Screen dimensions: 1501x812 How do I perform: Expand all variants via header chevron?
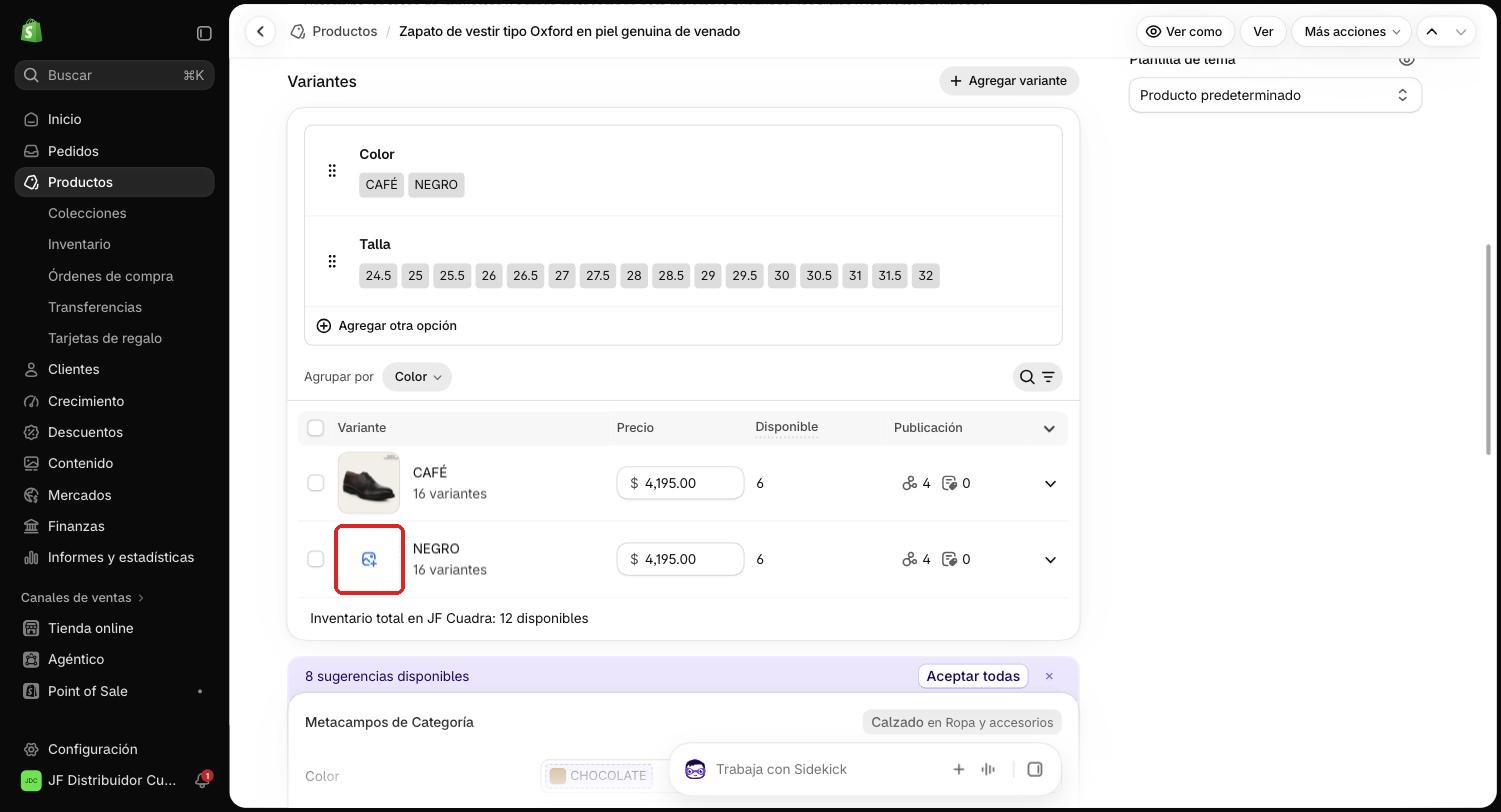pos(1049,428)
